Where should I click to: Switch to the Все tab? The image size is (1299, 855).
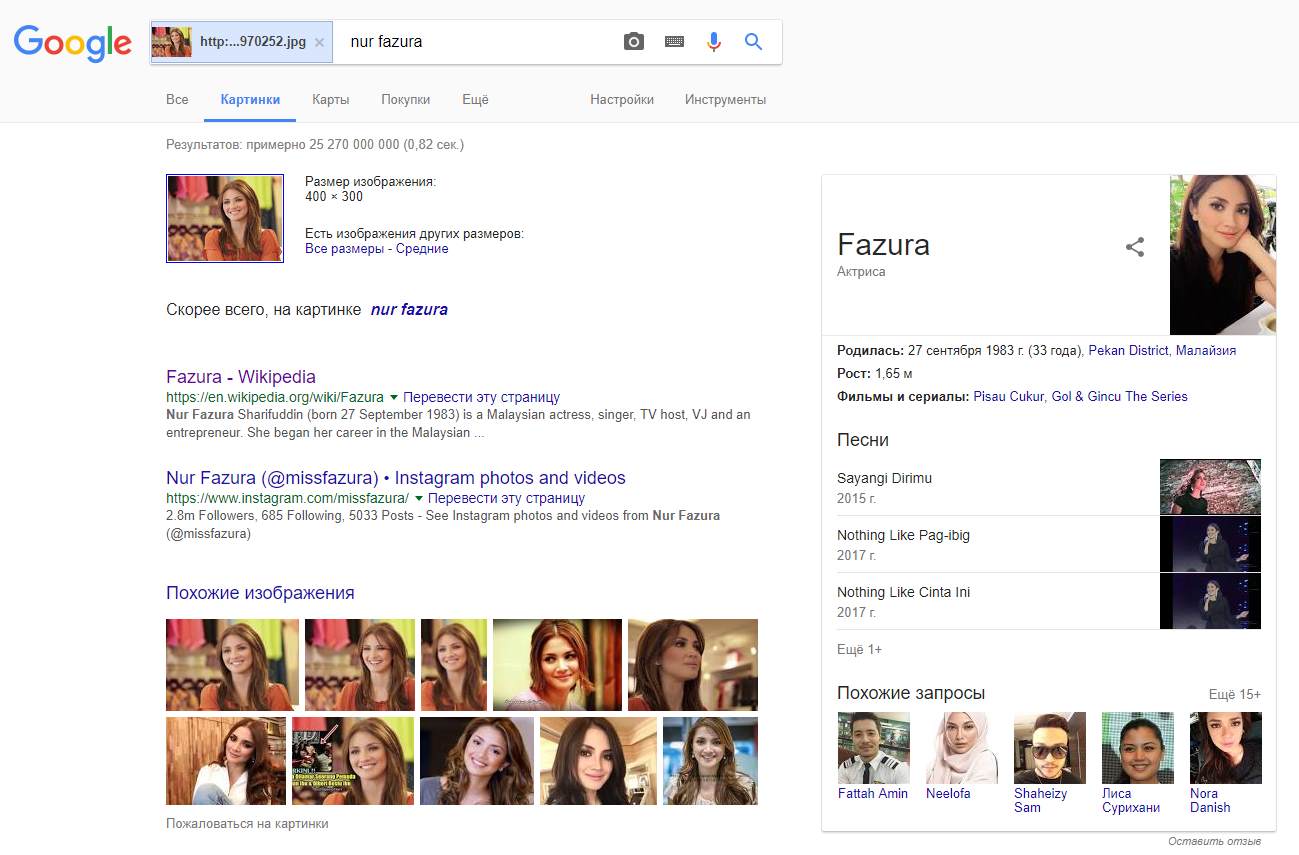[x=177, y=99]
